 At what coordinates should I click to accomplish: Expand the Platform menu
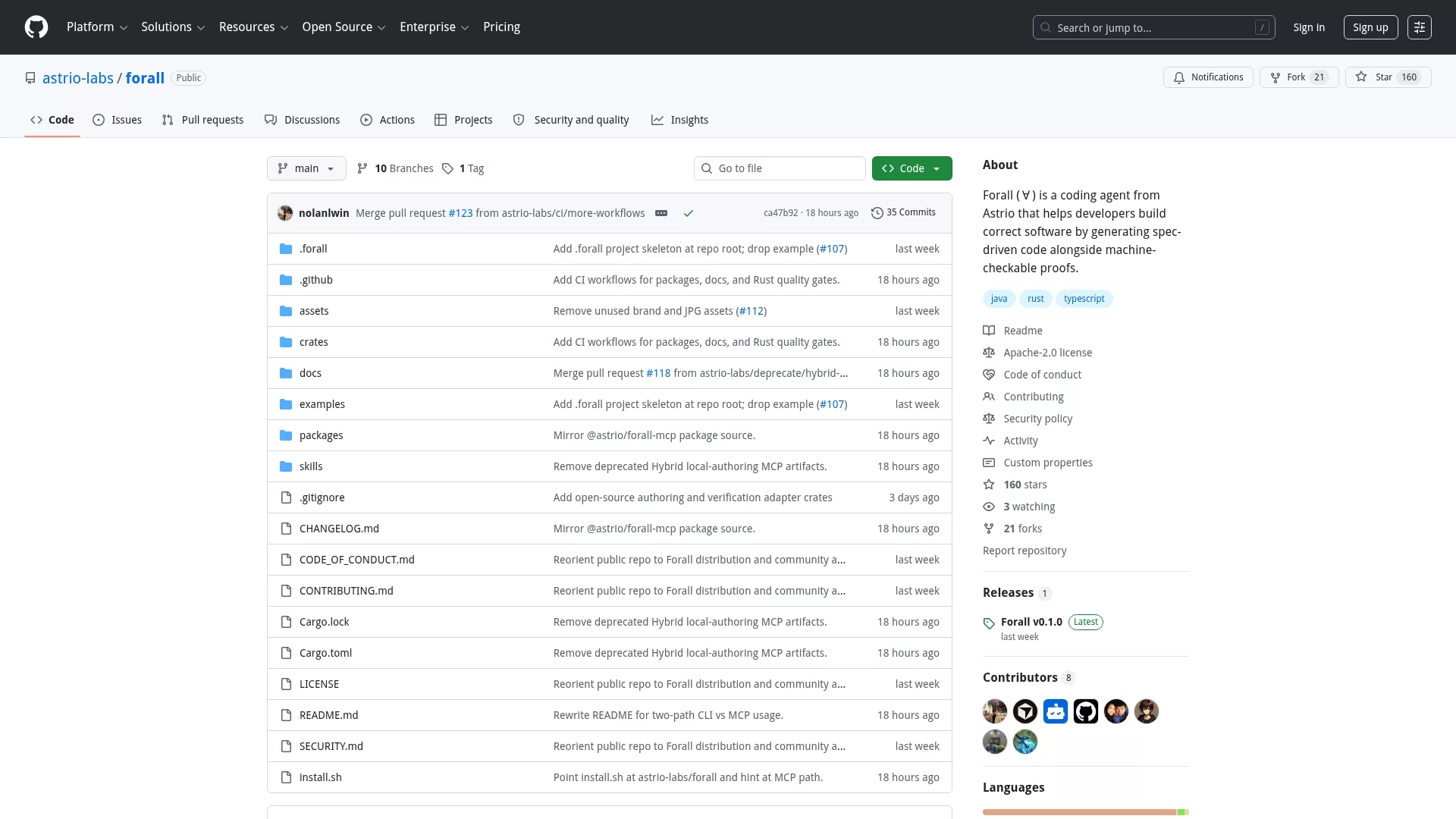click(97, 27)
